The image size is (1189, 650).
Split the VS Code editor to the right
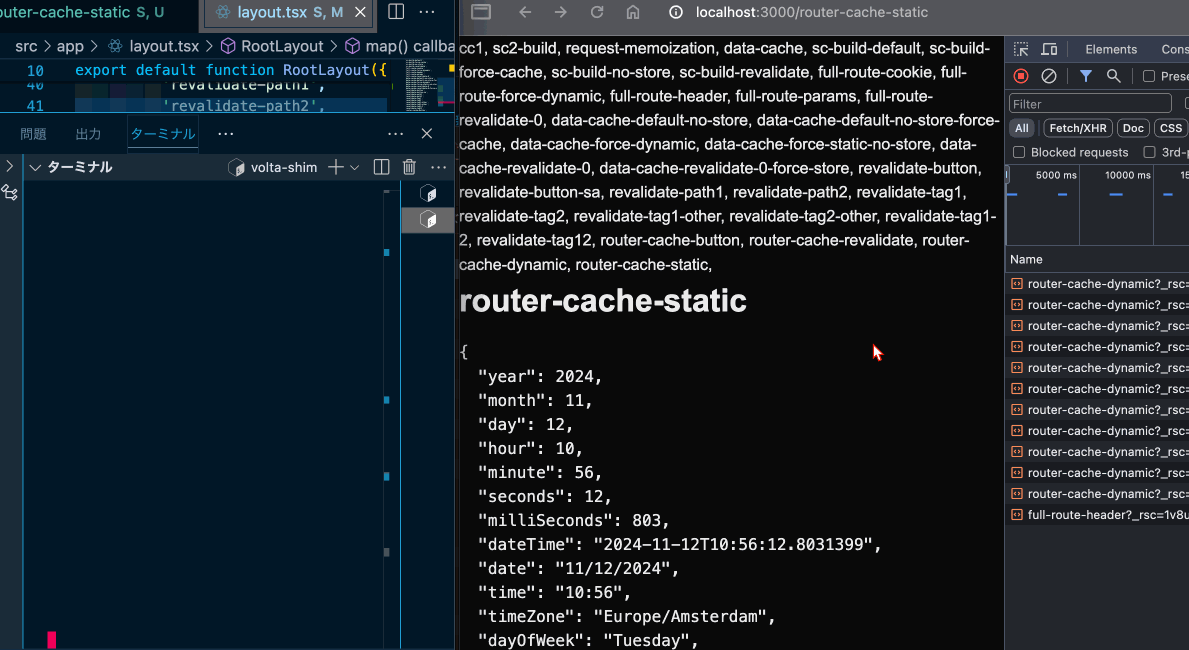(x=396, y=11)
